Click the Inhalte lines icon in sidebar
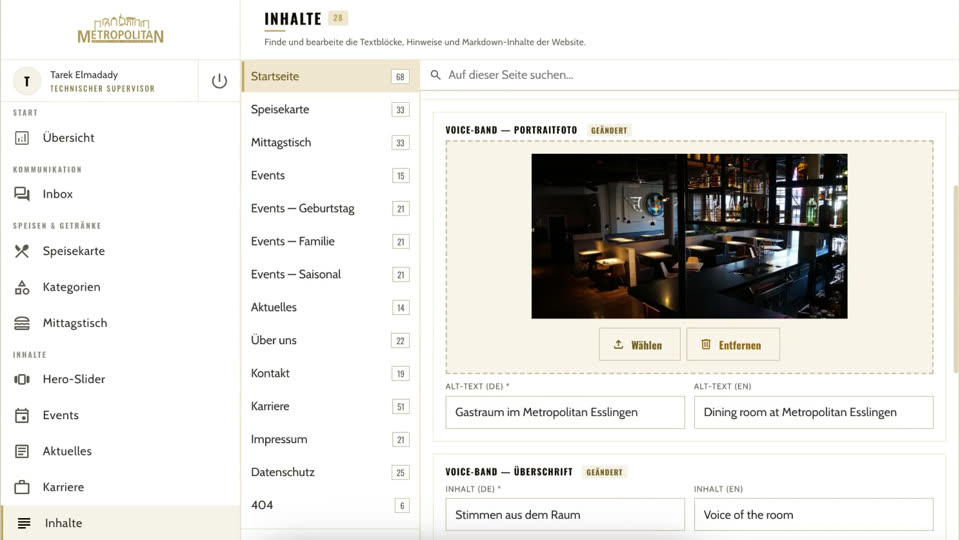 tap(24, 523)
